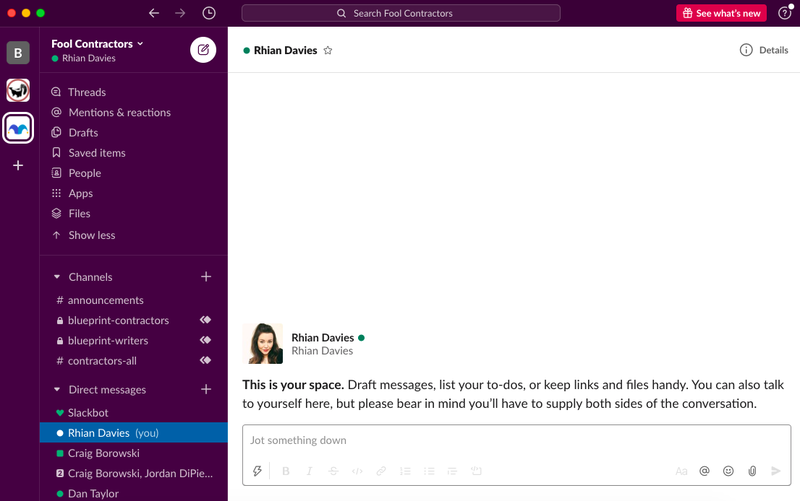Toggle strikethrough formatting

click(x=333, y=471)
